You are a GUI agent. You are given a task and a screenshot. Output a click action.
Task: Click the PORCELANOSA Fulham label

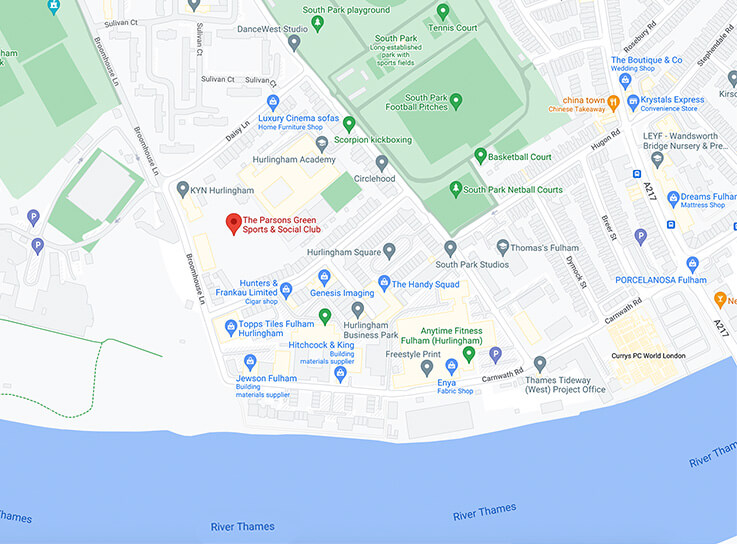coord(661,280)
